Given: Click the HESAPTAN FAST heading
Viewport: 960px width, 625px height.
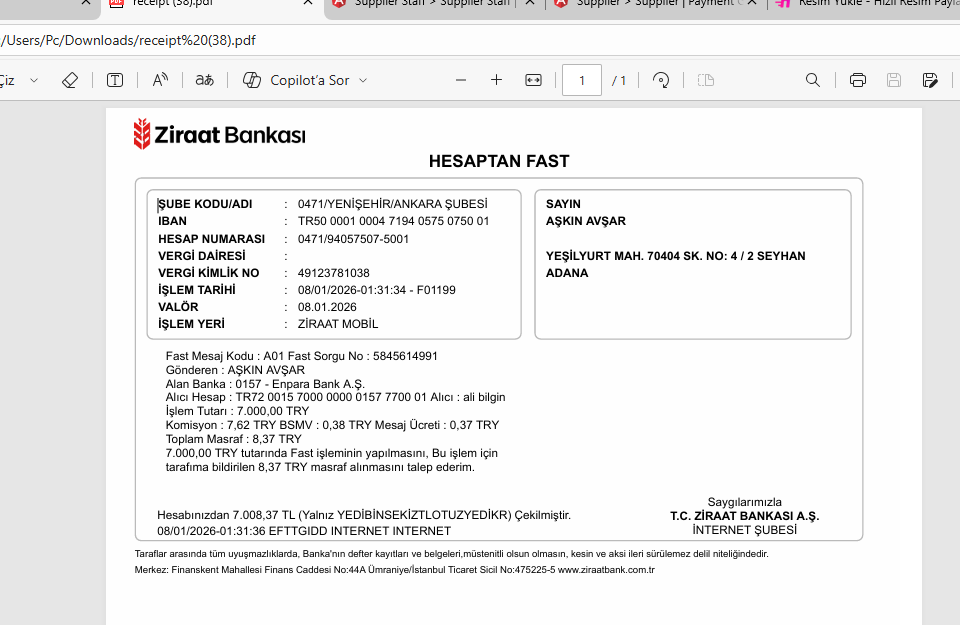Looking at the screenshot, I should point(499,161).
